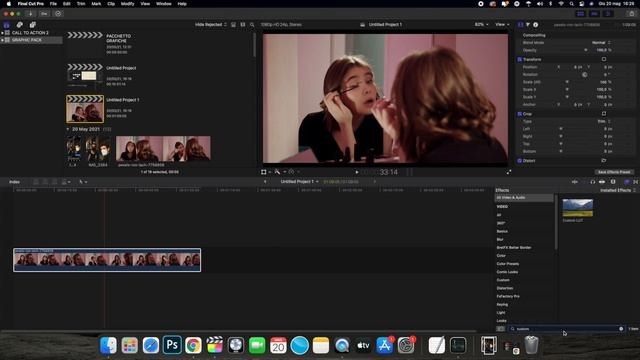
Task: Enter full screen viewer with arrows icon
Action: coord(509,172)
